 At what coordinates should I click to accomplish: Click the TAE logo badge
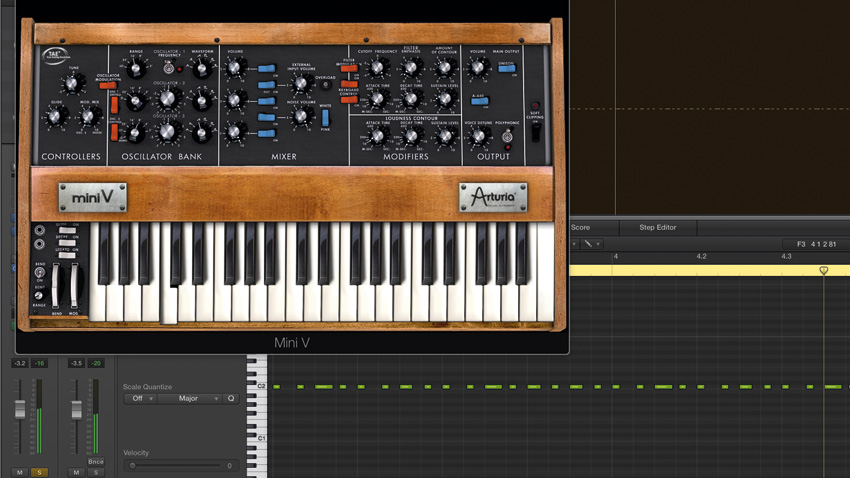[55, 56]
